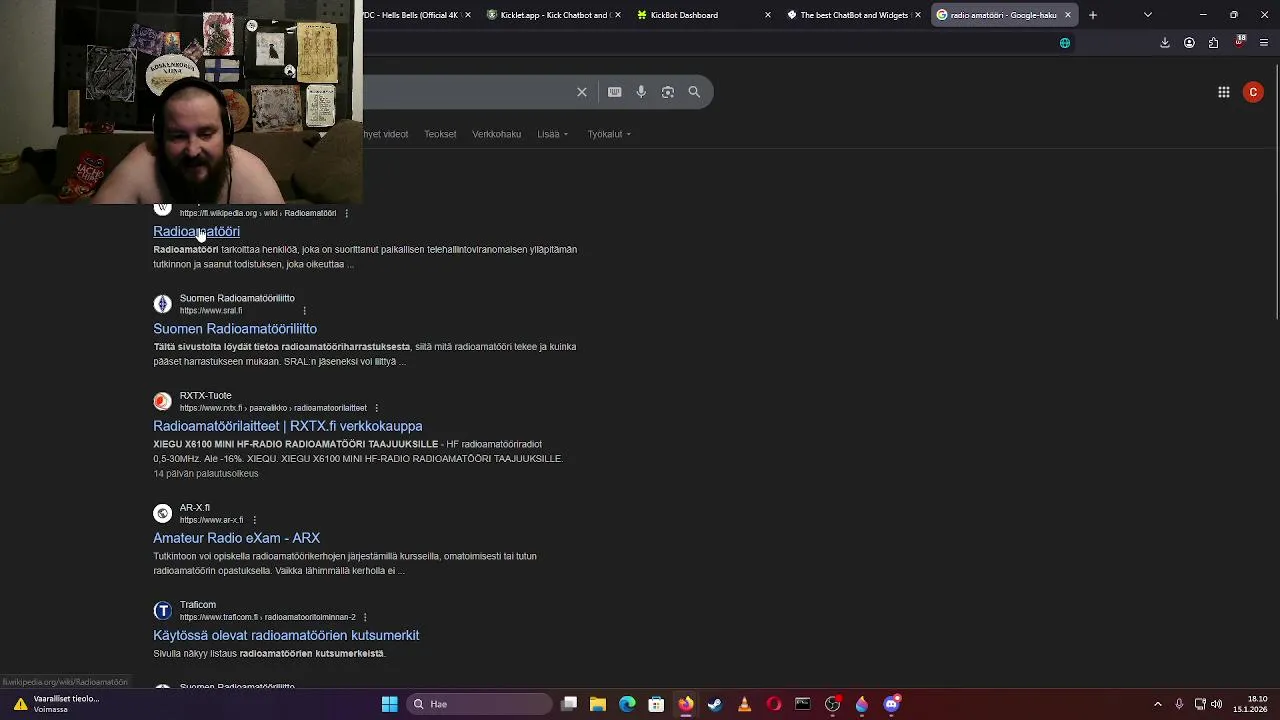Open Microsoft Store from taskbar

[x=656, y=704]
